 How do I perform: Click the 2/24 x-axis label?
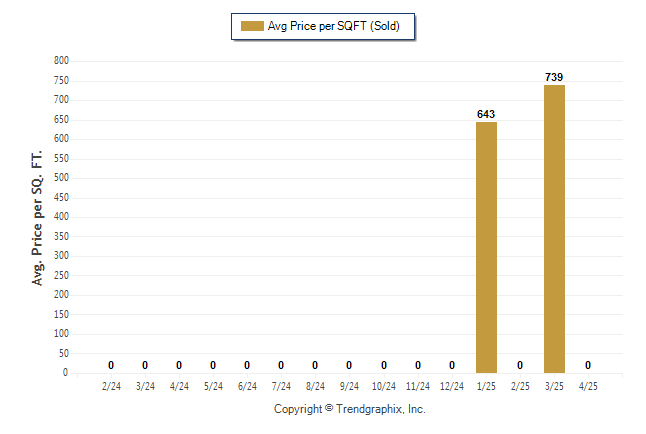pyautogui.click(x=111, y=386)
